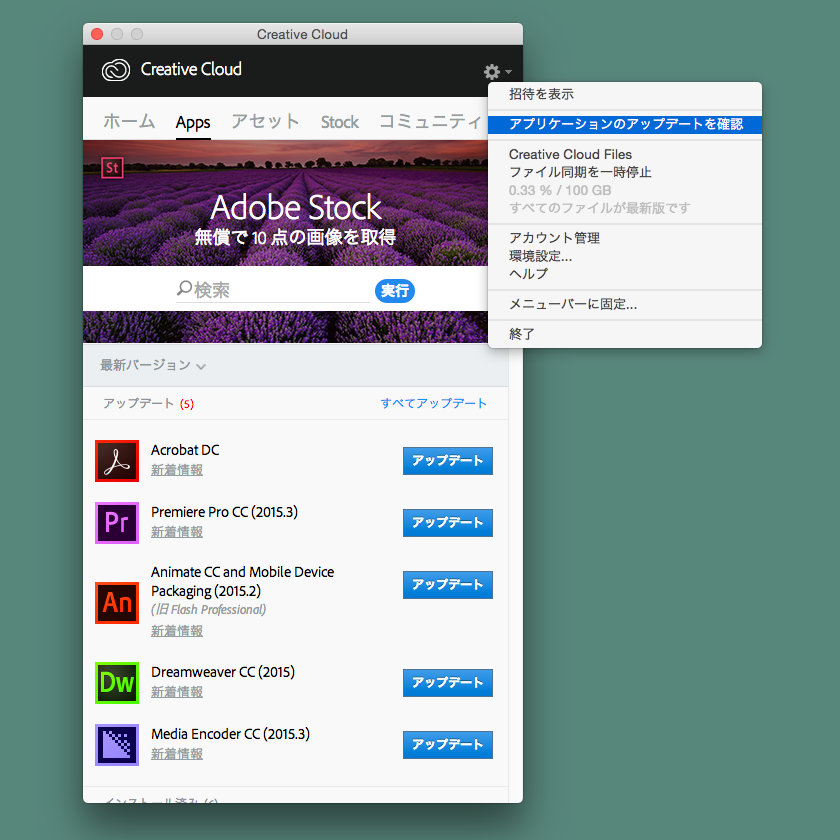
Task: Update Media Encoder CC (2015.3)
Action: (x=448, y=745)
